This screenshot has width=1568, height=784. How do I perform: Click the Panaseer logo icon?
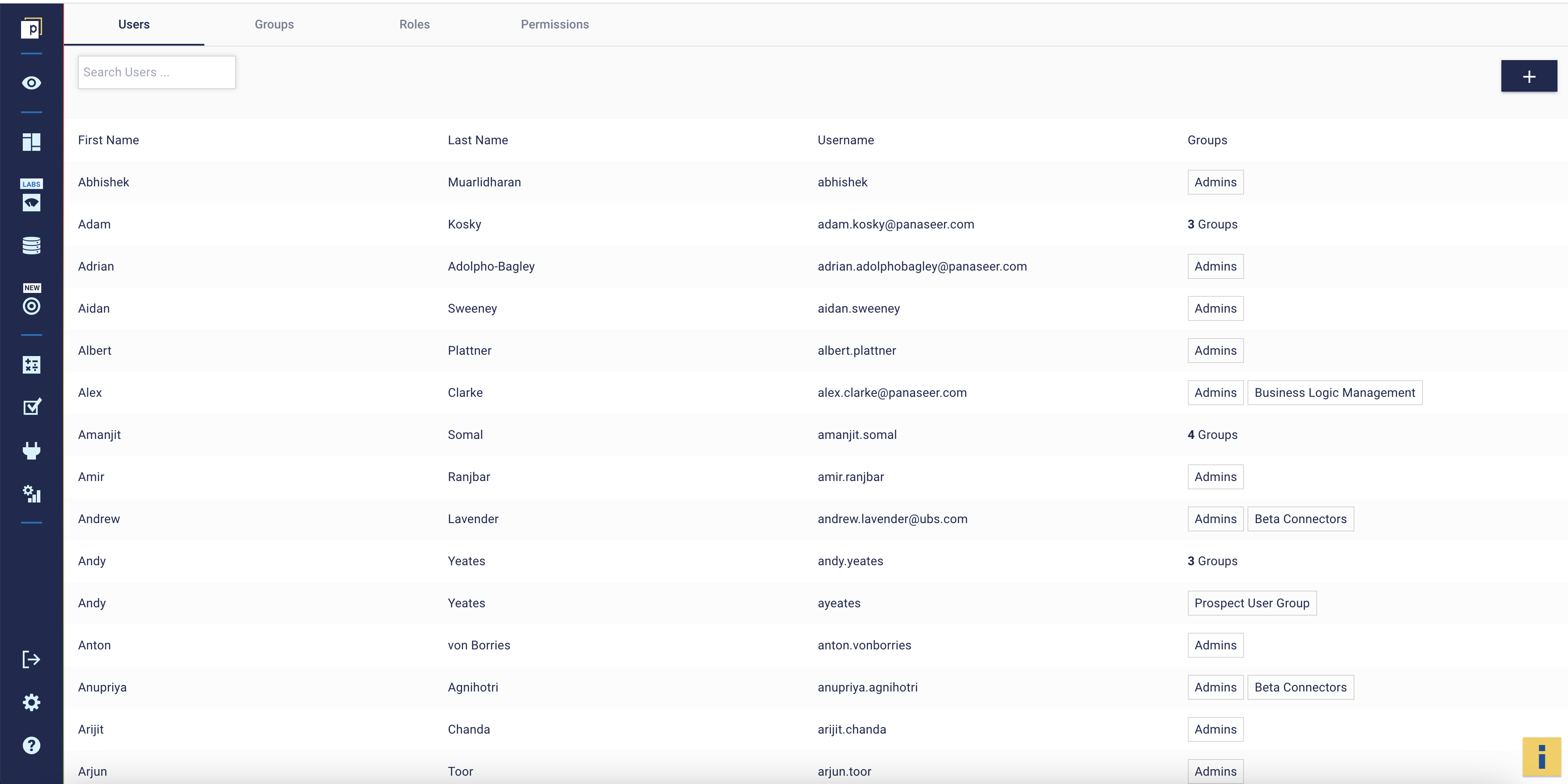coord(32,28)
